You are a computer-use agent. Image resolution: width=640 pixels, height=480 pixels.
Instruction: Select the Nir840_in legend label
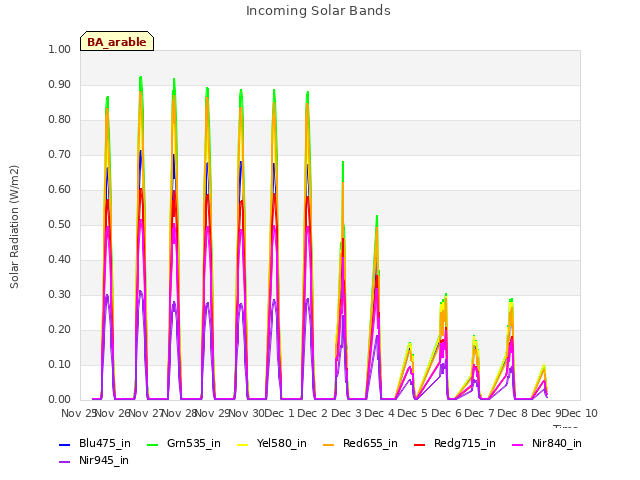(x=557, y=443)
